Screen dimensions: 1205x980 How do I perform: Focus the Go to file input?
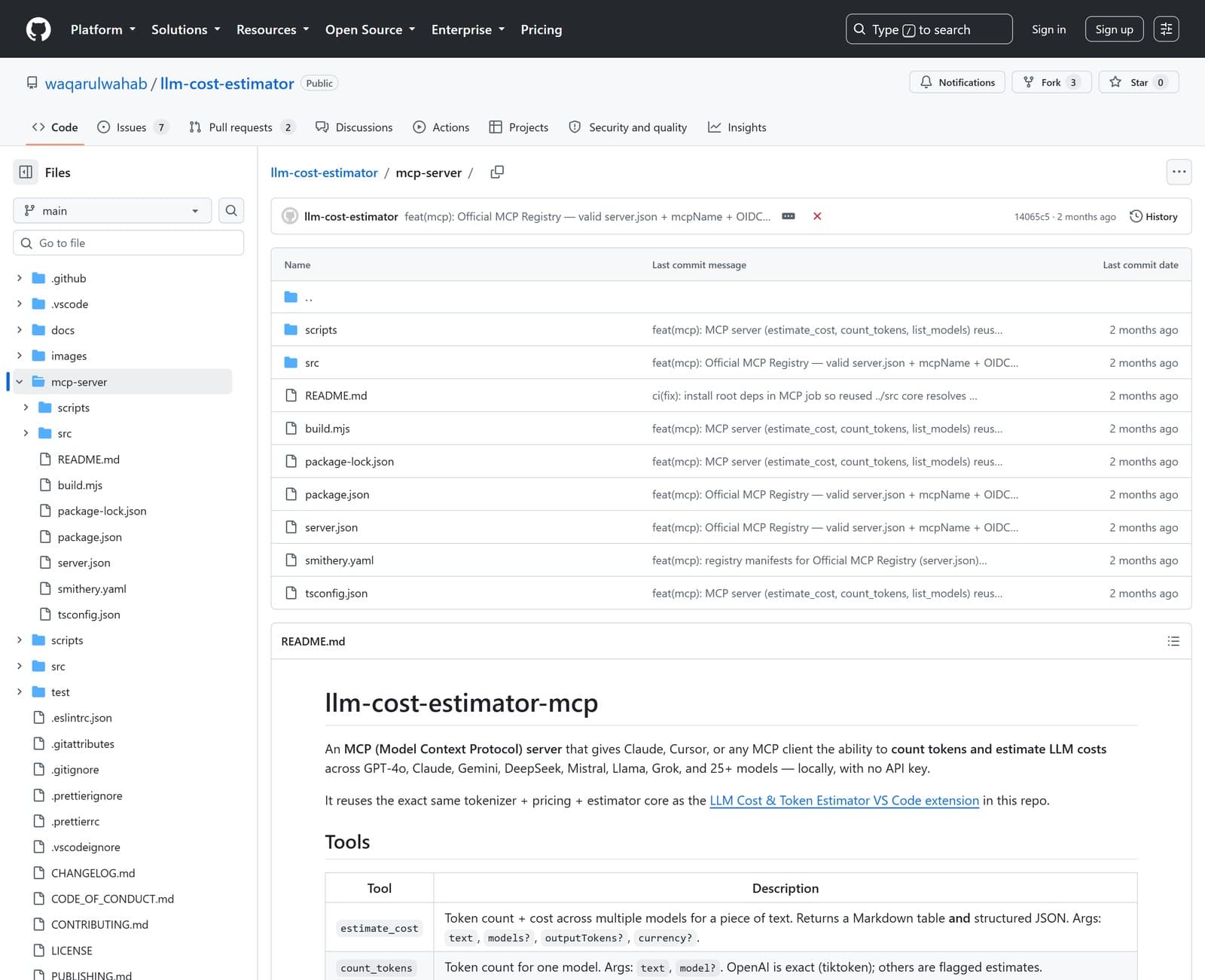129,243
